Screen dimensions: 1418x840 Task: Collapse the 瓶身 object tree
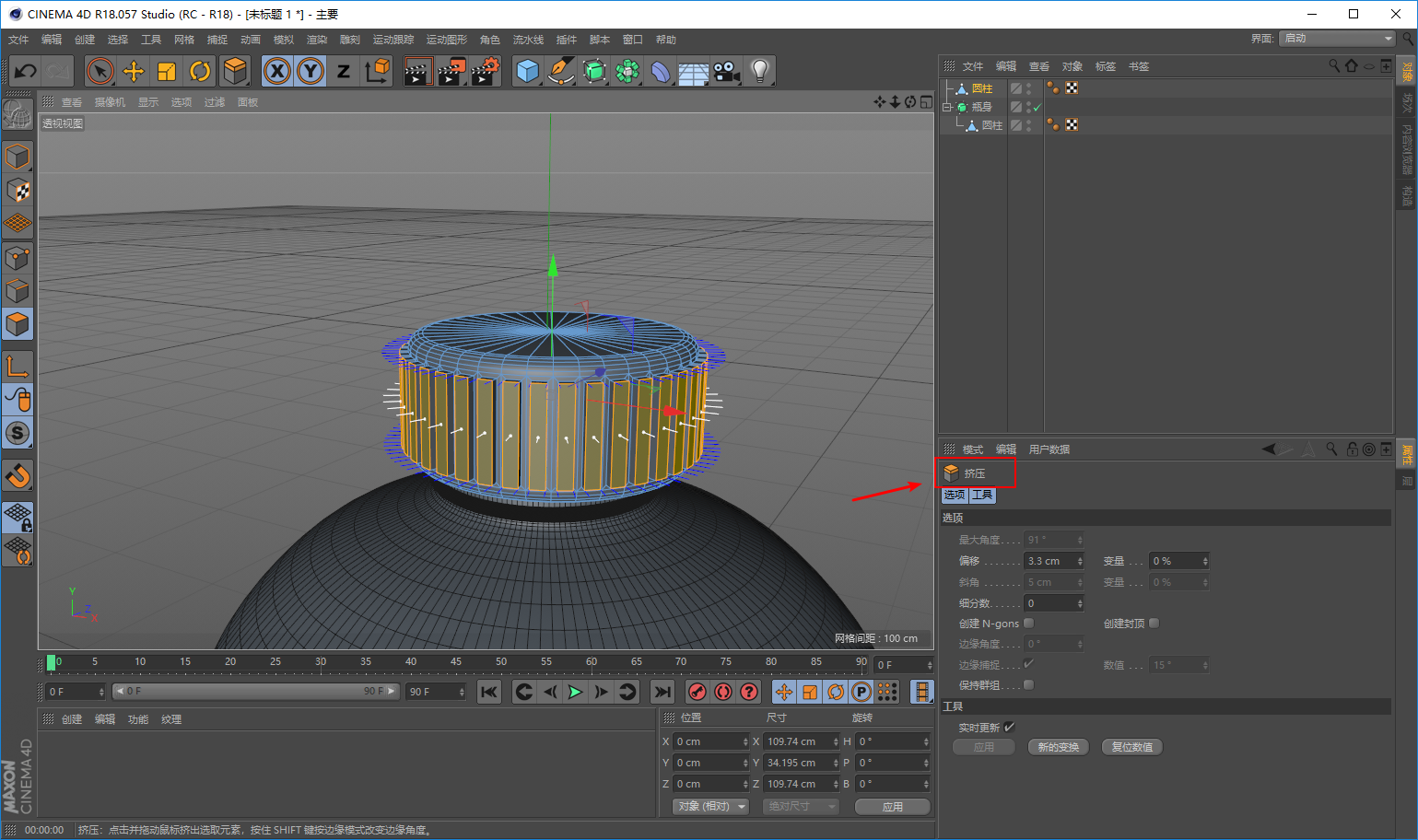[946, 107]
